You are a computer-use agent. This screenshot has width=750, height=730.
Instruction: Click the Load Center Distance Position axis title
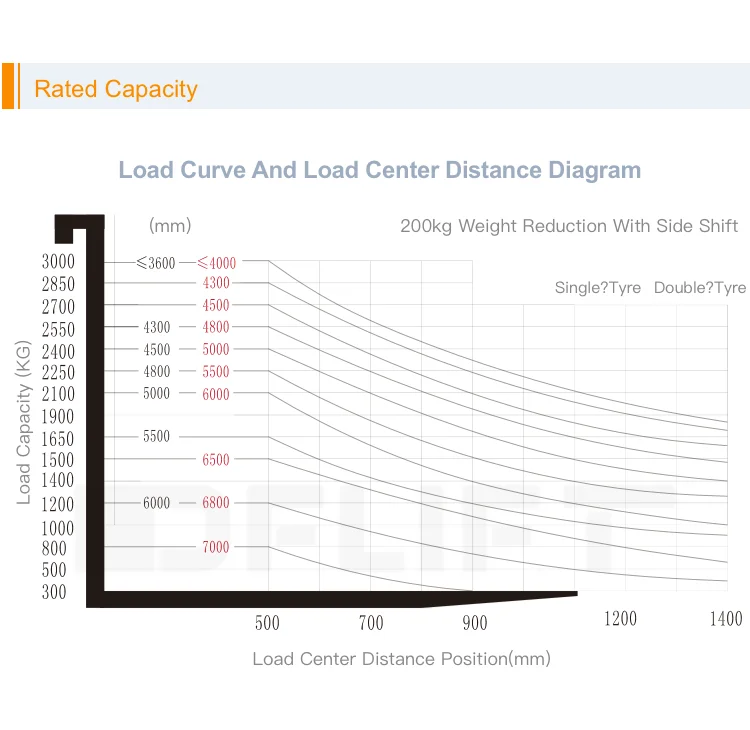coord(401,659)
